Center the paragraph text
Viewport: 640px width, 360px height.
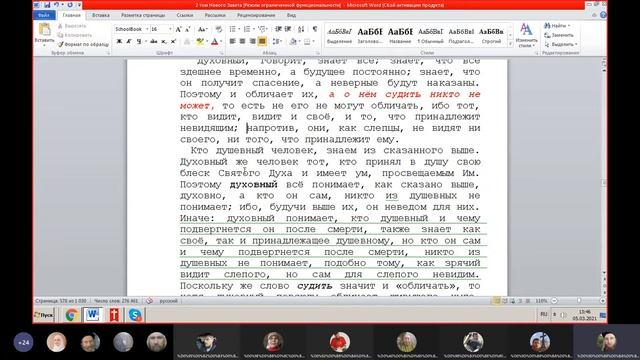242,41
